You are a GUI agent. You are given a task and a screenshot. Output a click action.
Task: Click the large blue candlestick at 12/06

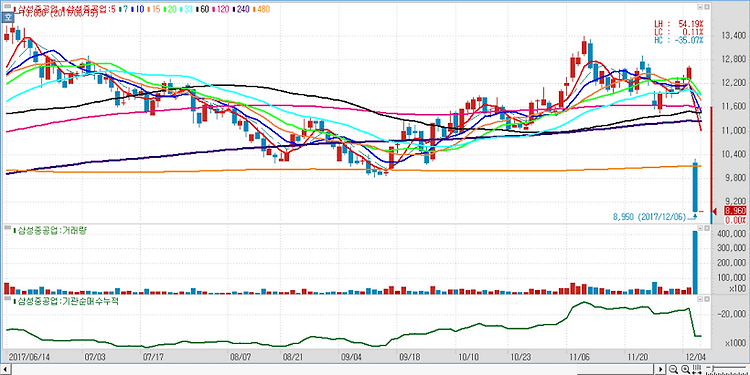695,187
